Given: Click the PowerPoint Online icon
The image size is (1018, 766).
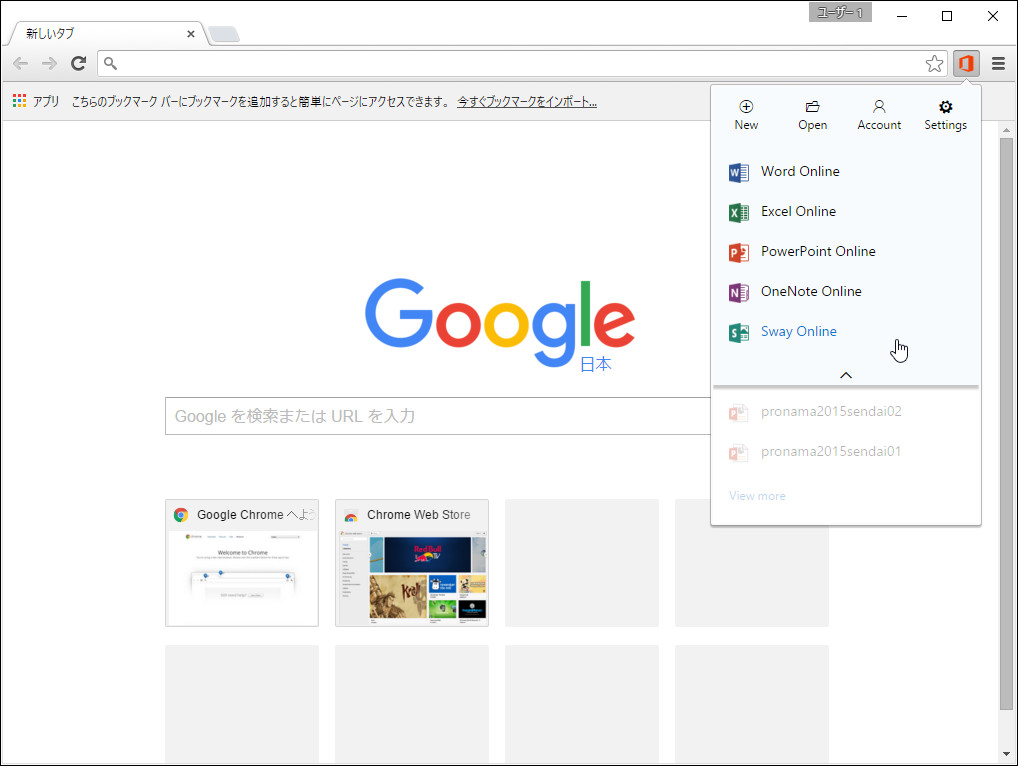Looking at the screenshot, I should click(x=739, y=253).
